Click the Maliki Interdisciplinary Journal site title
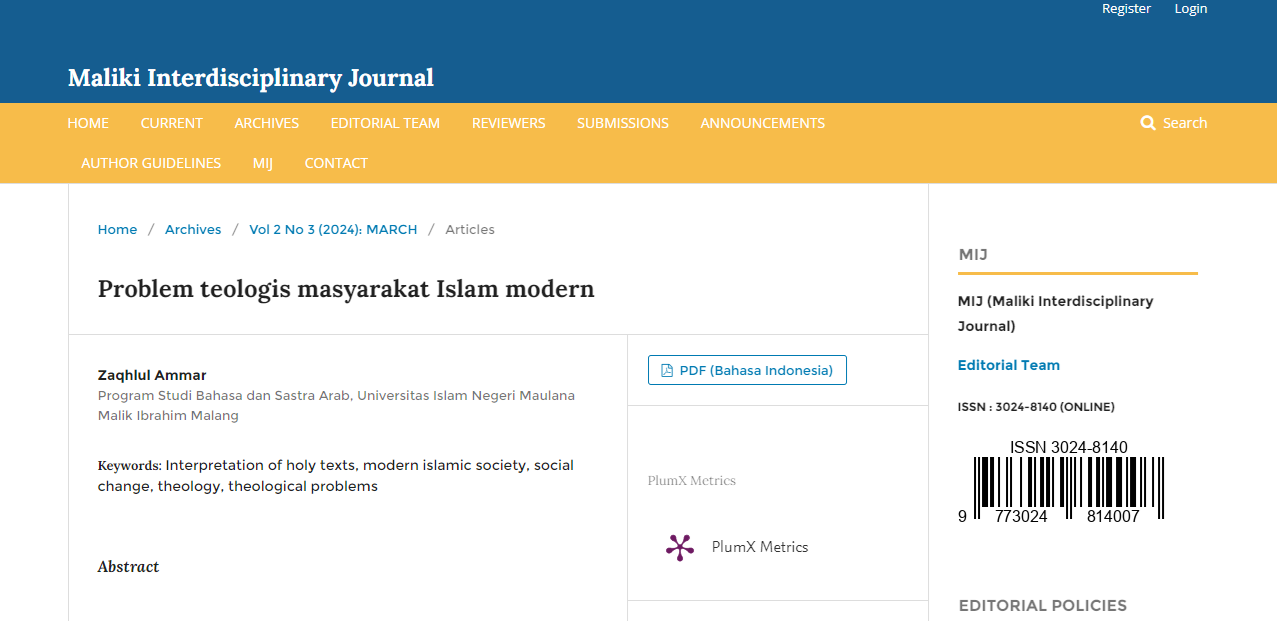 251,78
